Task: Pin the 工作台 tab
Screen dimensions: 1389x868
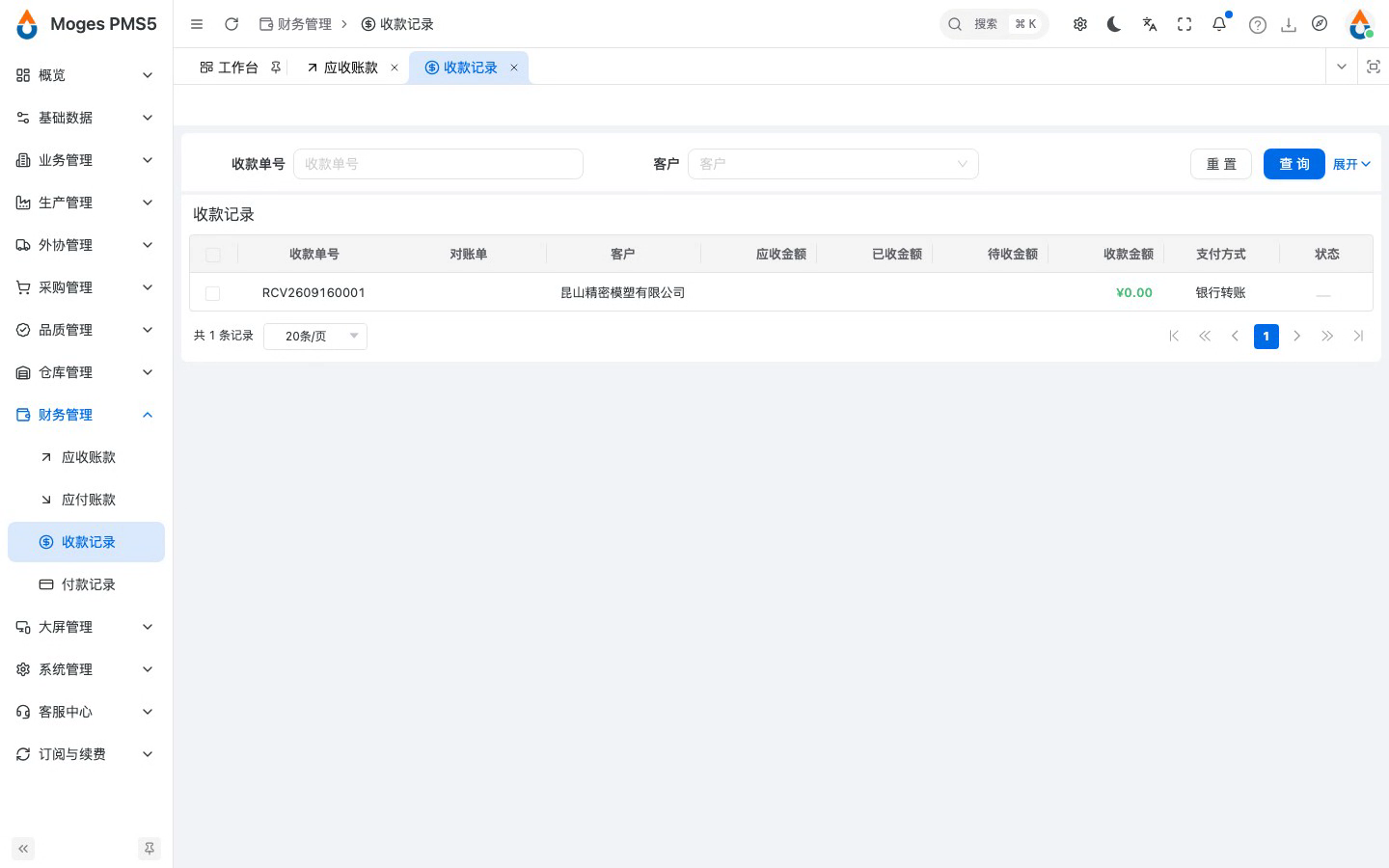Action: point(276,68)
